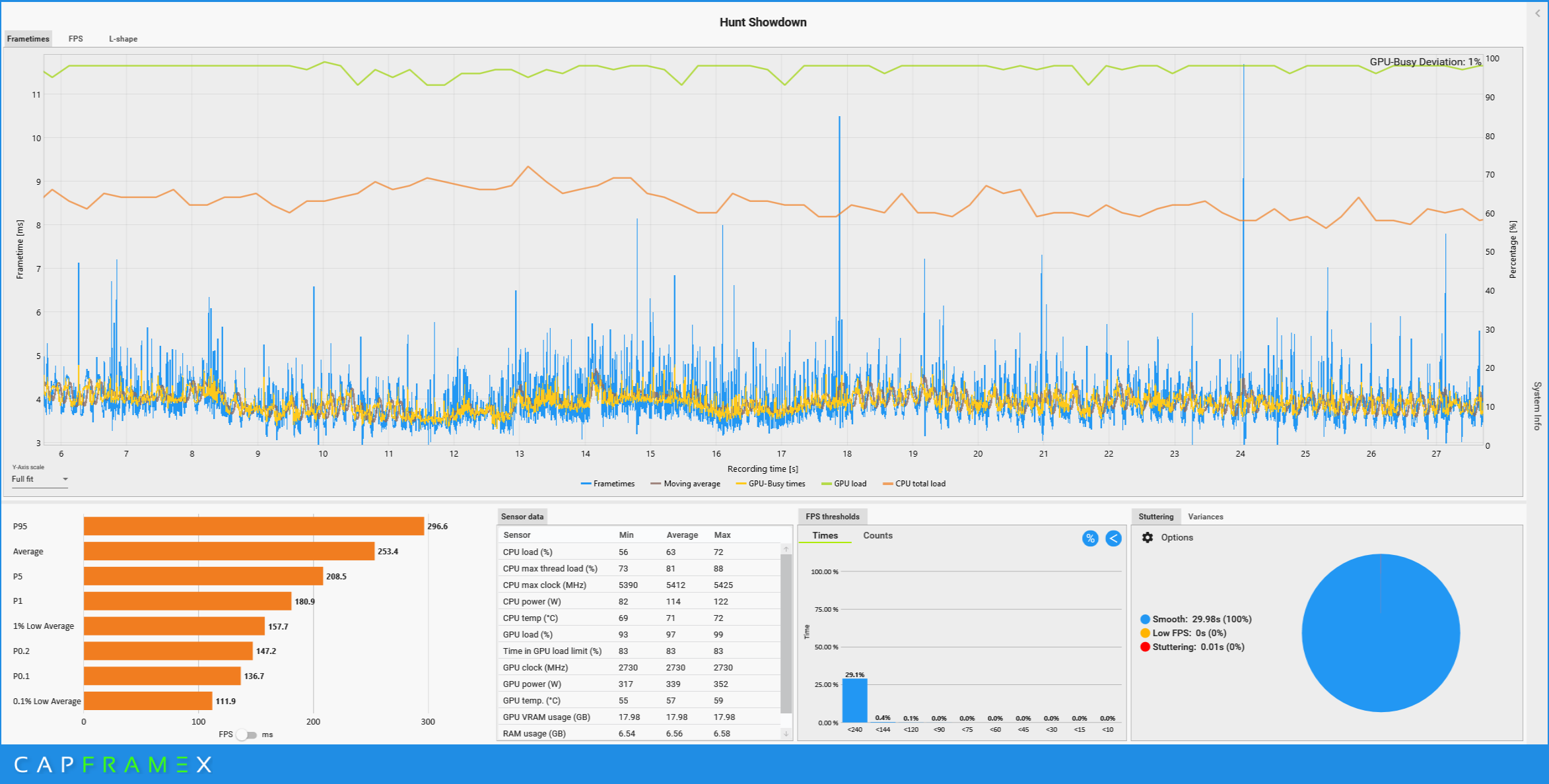The height and width of the screenshot is (784, 1549).
Task: Click the percent display button in FPS thresholds
Action: coord(1090,539)
